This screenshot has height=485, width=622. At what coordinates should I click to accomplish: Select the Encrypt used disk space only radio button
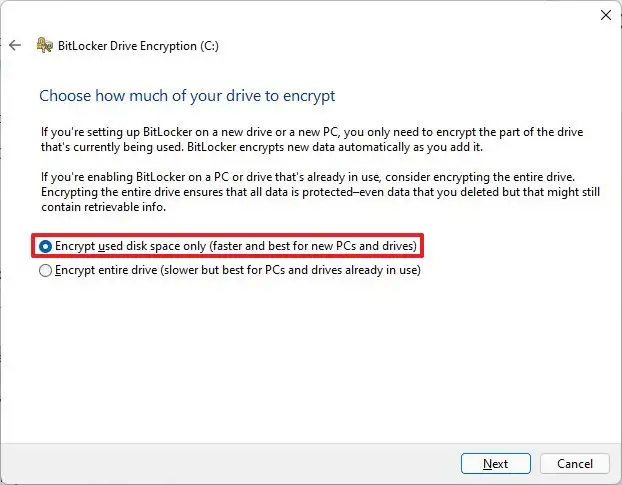pyautogui.click(x=45, y=245)
